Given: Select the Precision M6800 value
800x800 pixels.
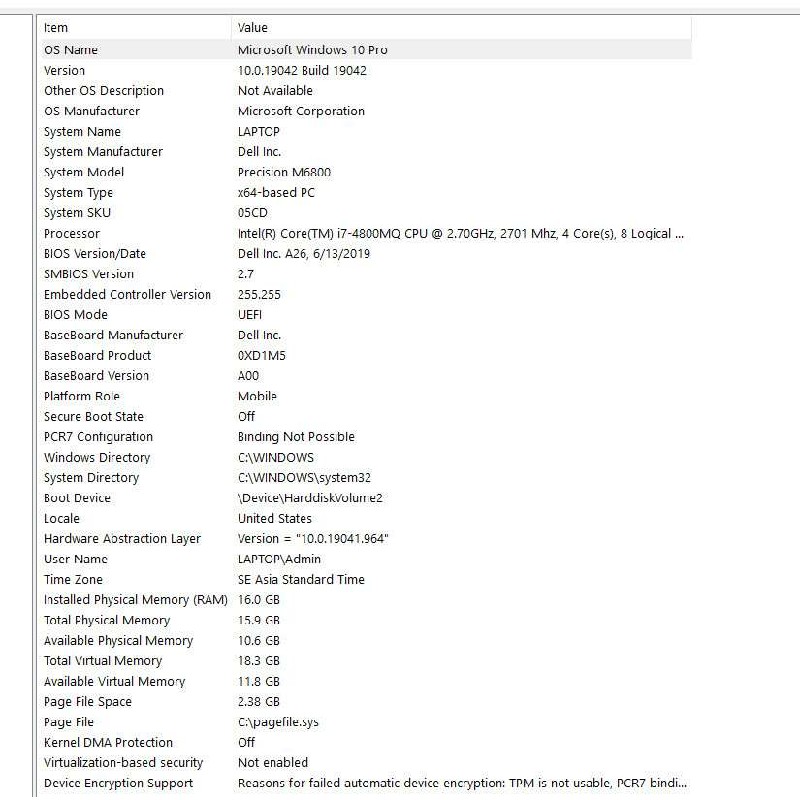Looking at the screenshot, I should point(284,172).
